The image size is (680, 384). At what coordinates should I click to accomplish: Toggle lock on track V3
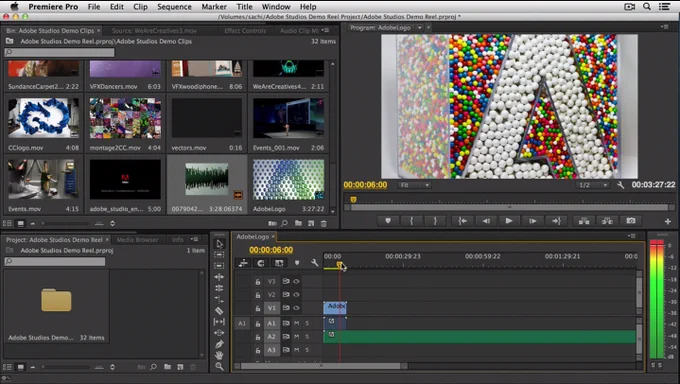pos(258,282)
